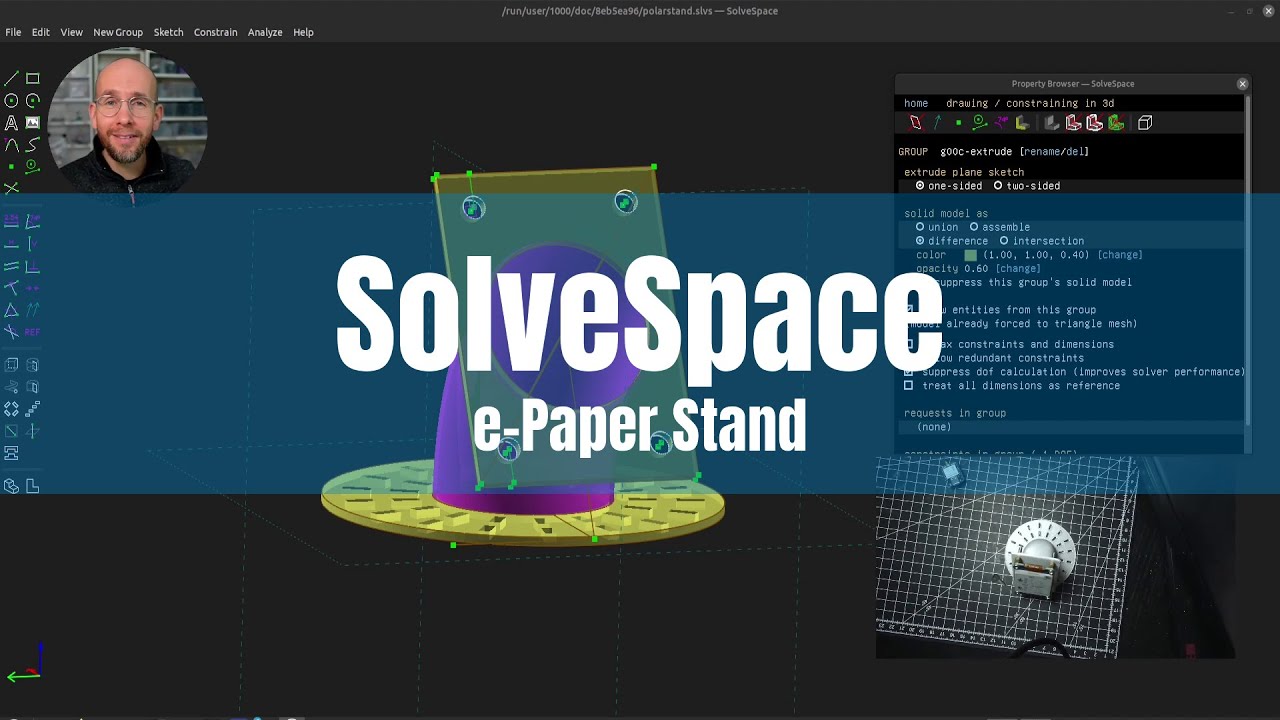Open the New Group menu
1280x720 pixels.
[118, 32]
